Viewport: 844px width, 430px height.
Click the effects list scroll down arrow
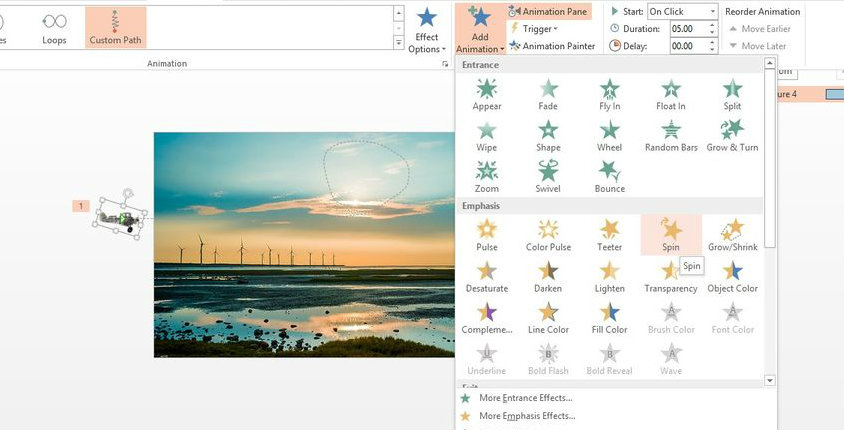click(x=770, y=380)
